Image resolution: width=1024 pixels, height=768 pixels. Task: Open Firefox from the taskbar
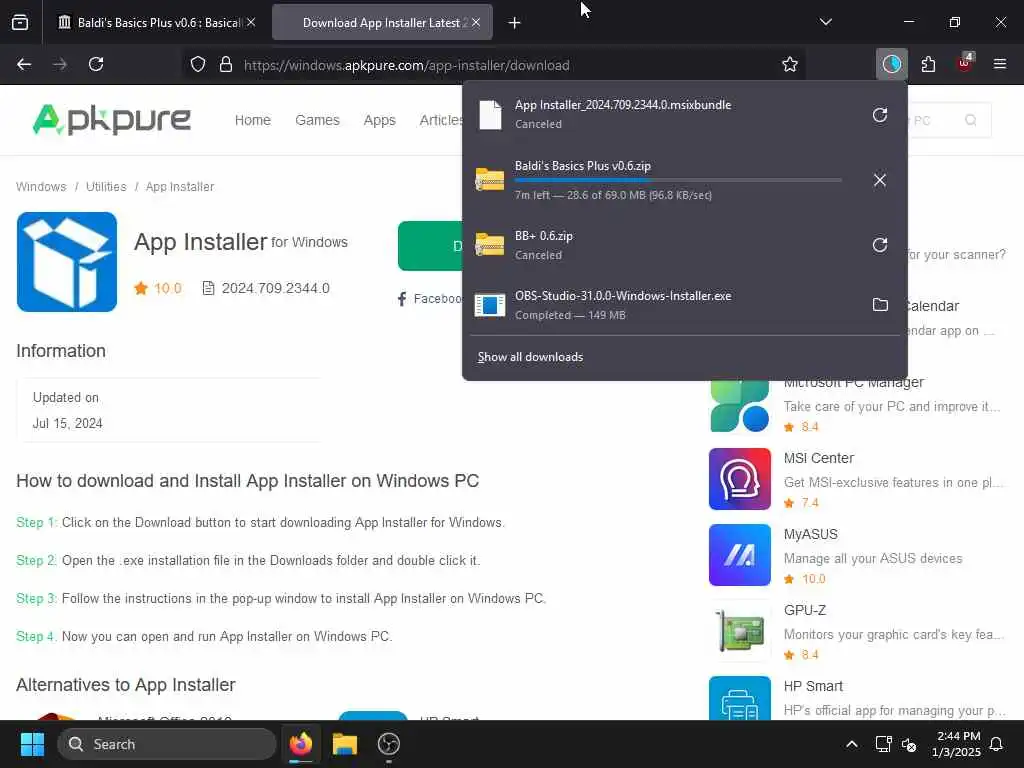(301, 744)
